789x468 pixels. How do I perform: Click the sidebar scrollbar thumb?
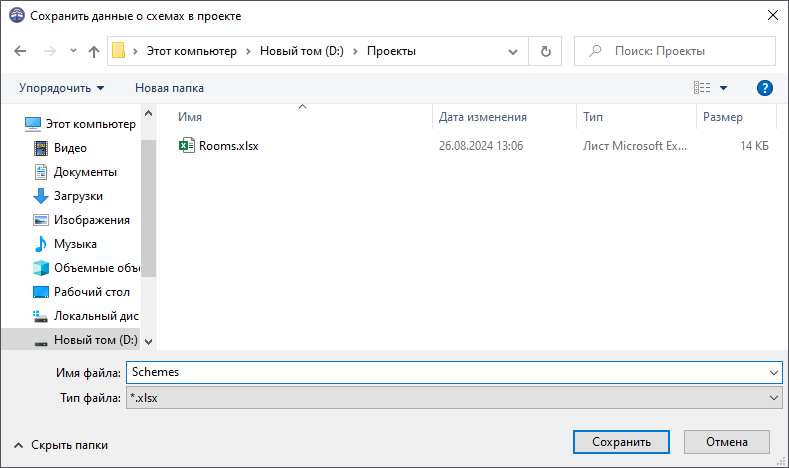point(148,208)
